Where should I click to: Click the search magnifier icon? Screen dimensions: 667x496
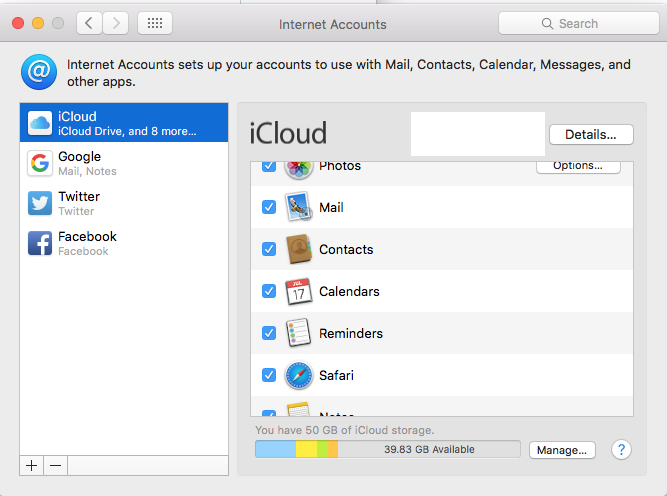547,23
